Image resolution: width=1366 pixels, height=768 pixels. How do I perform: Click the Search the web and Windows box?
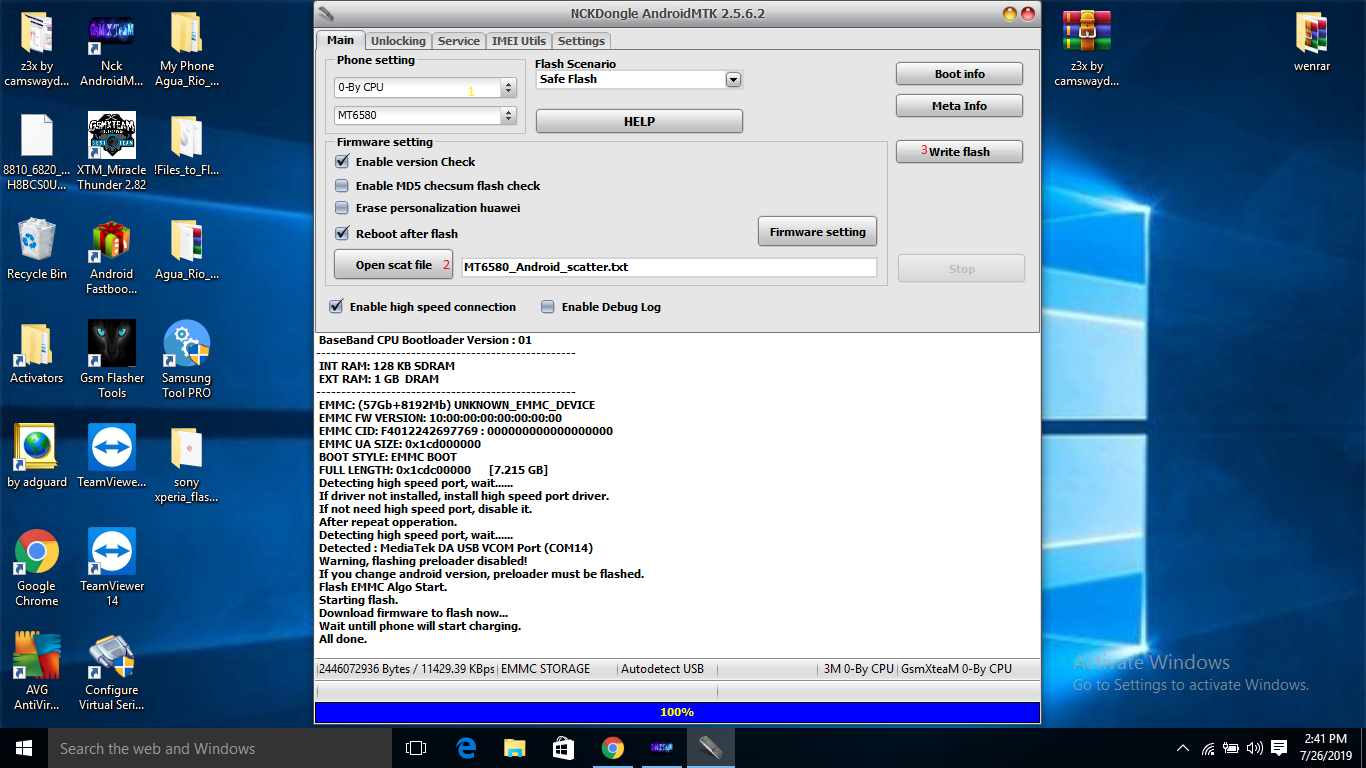click(219, 748)
